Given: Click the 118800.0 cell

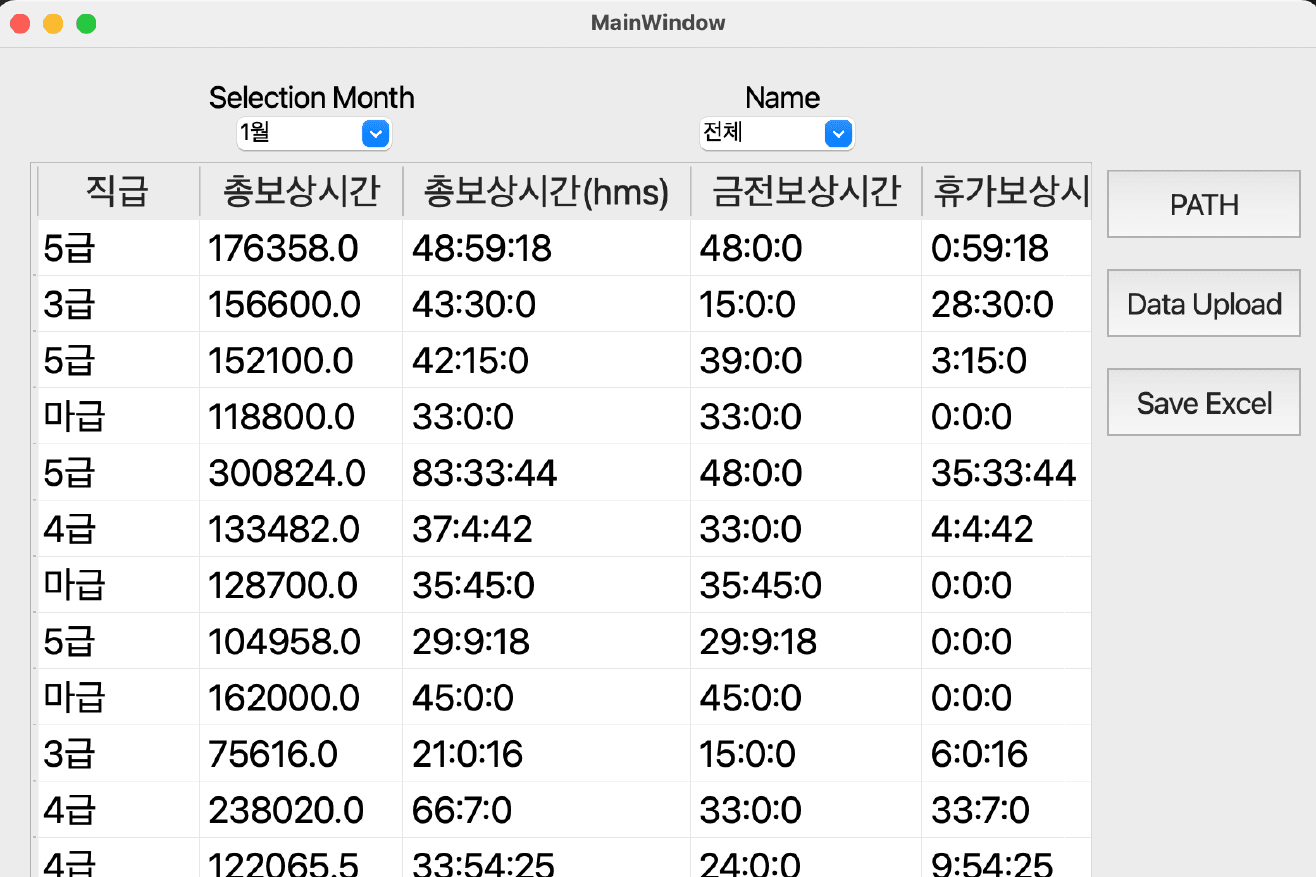Looking at the screenshot, I should [x=301, y=416].
